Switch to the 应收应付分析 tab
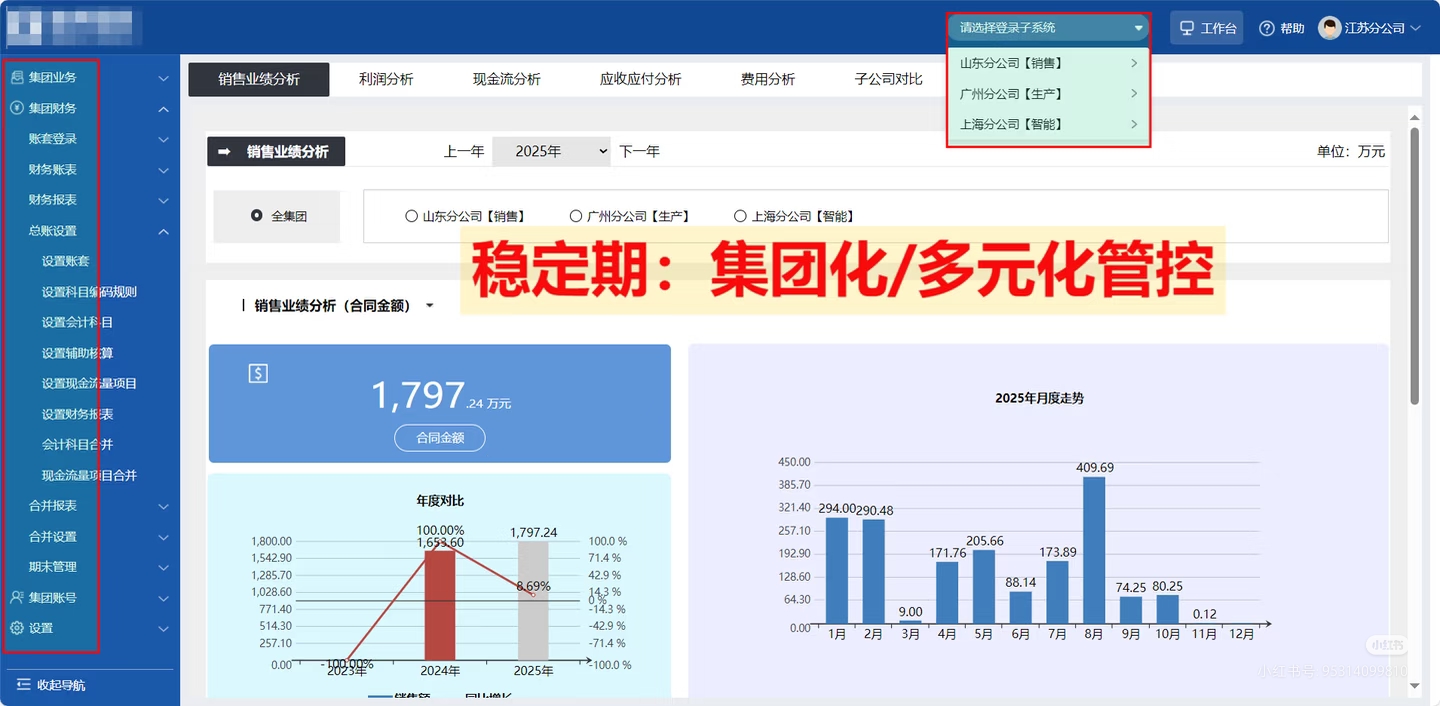The height and width of the screenshot is (706, 1440). click(x=641, y=79)
